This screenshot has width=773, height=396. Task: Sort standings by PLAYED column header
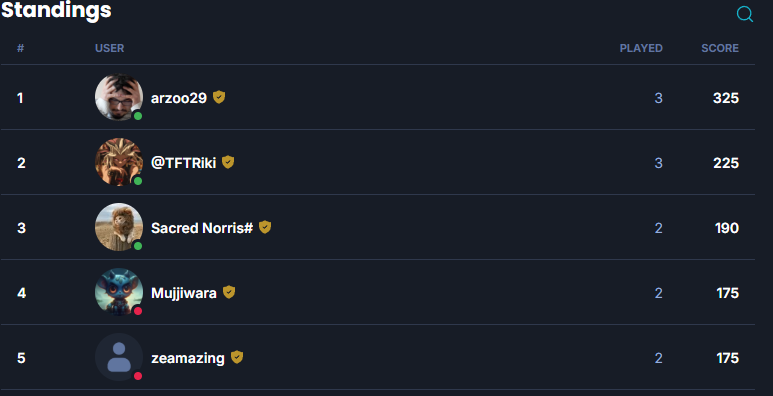click(x=641, y=48)
